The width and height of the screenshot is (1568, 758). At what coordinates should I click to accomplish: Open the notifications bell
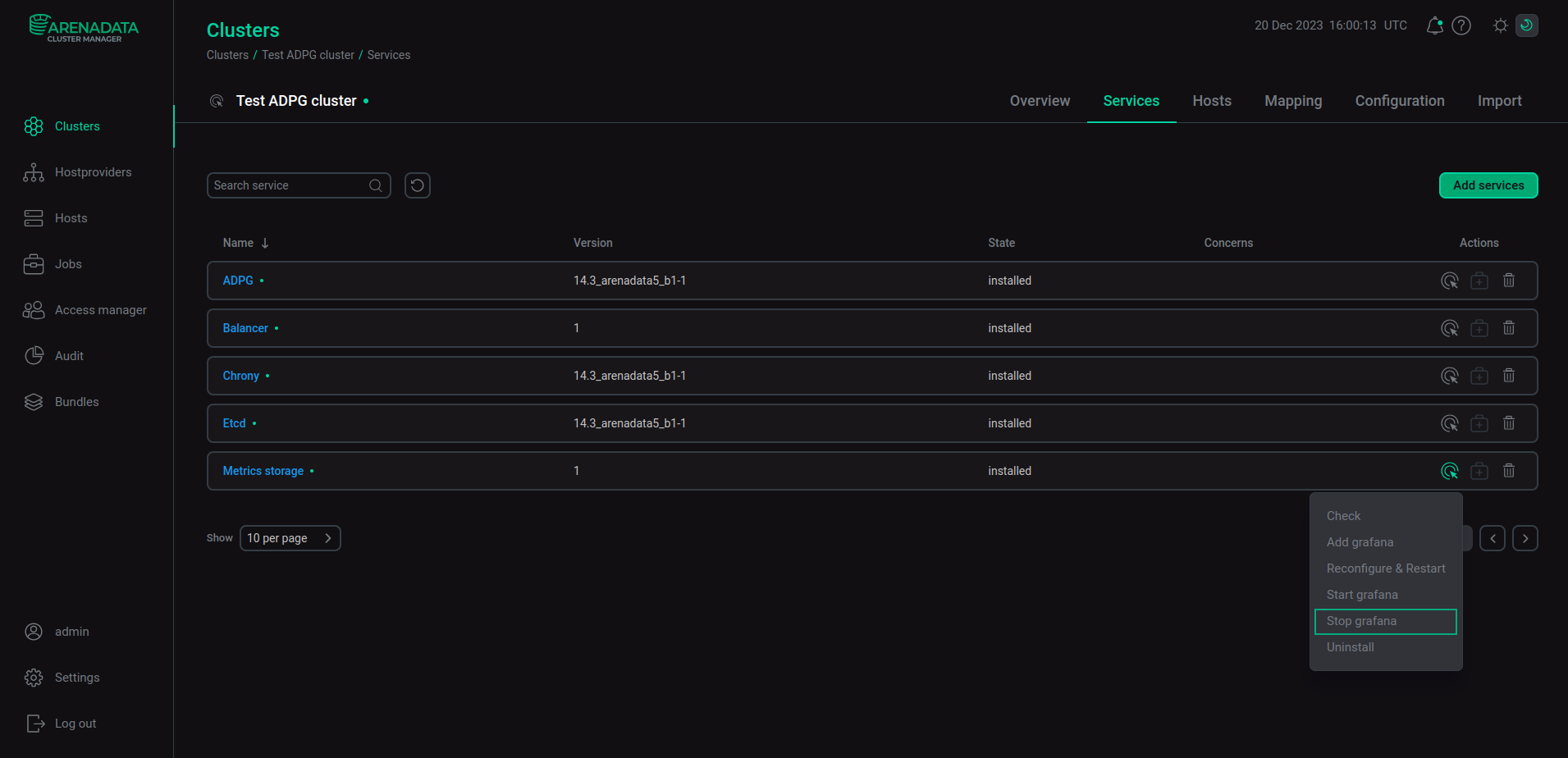(1434, 25)
